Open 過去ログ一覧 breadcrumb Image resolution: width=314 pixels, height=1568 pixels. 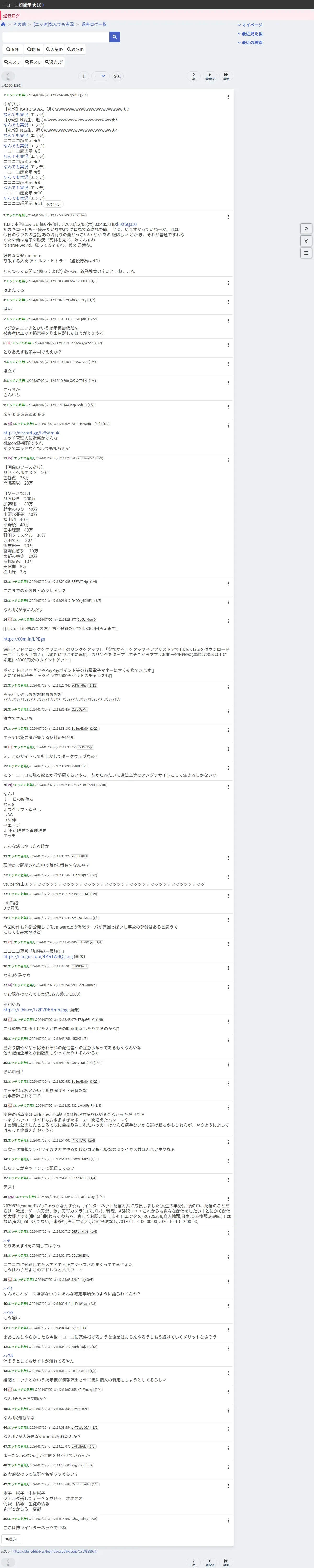click(x=94, y=24)
